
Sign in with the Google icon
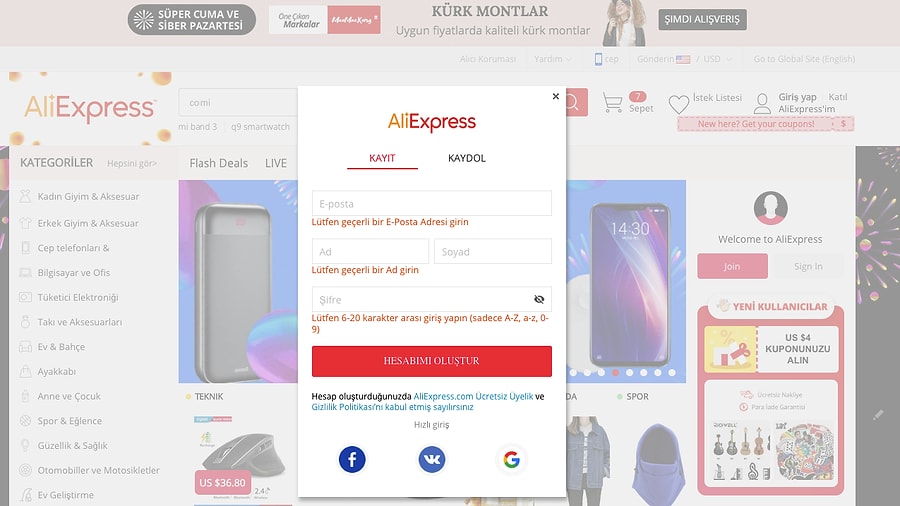511,460
